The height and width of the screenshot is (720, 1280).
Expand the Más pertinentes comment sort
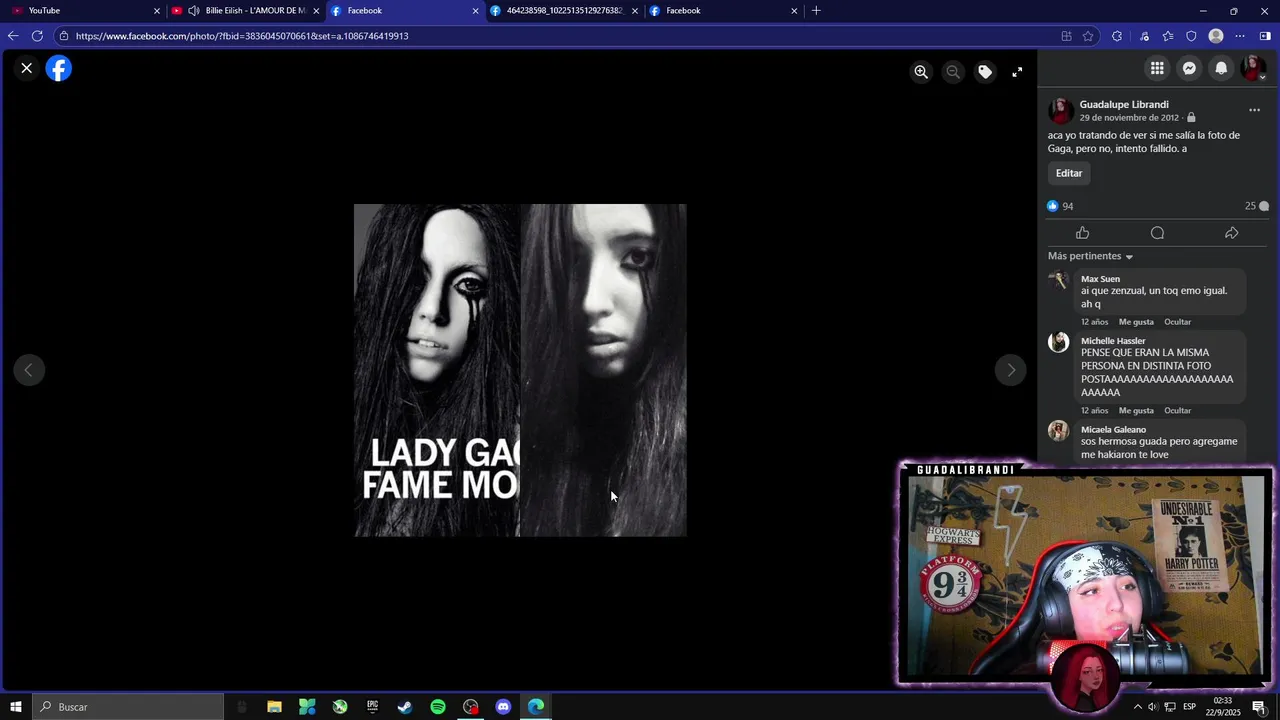click(1090, 256)
